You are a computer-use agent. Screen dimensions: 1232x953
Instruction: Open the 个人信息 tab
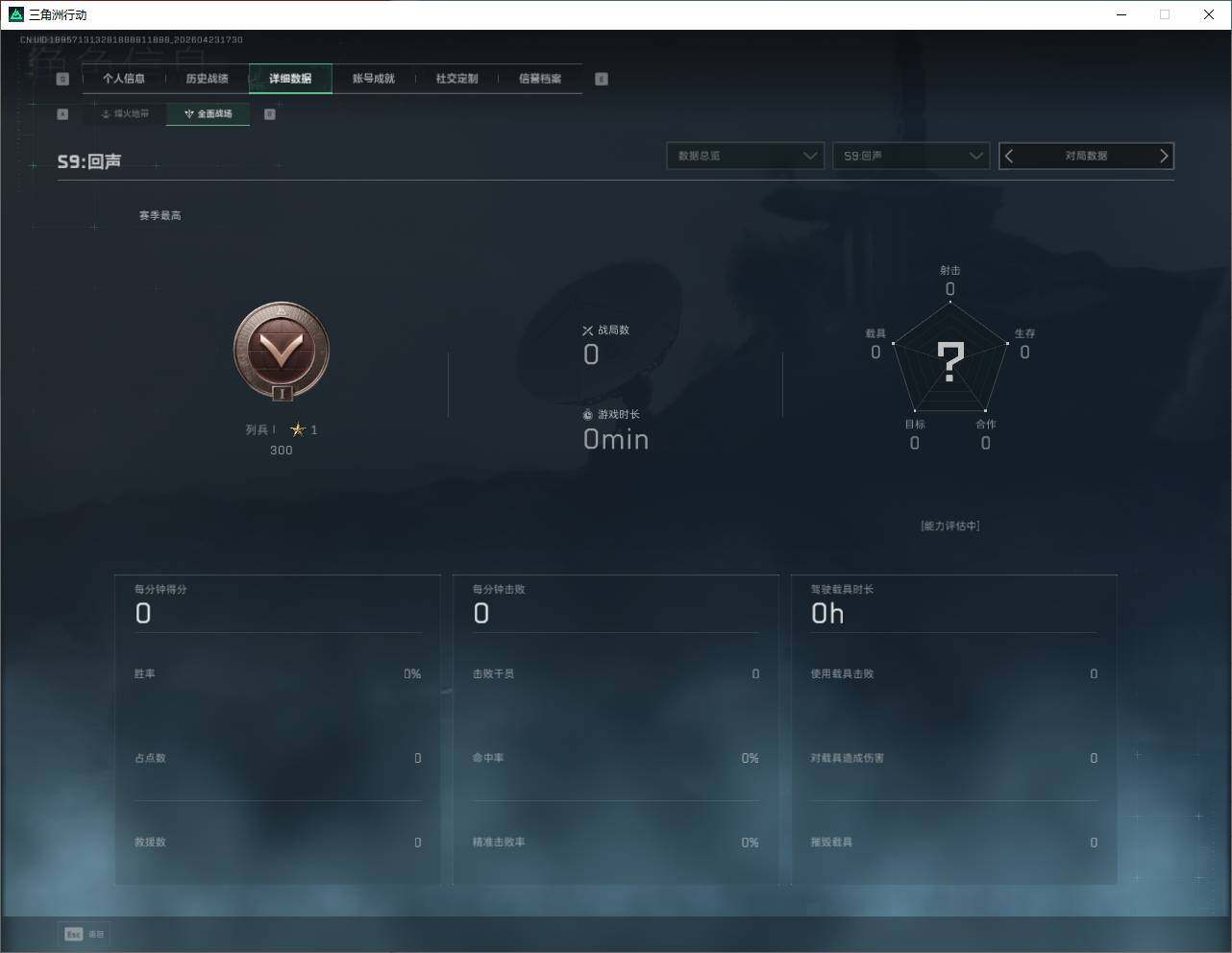(x=124, y=79)
